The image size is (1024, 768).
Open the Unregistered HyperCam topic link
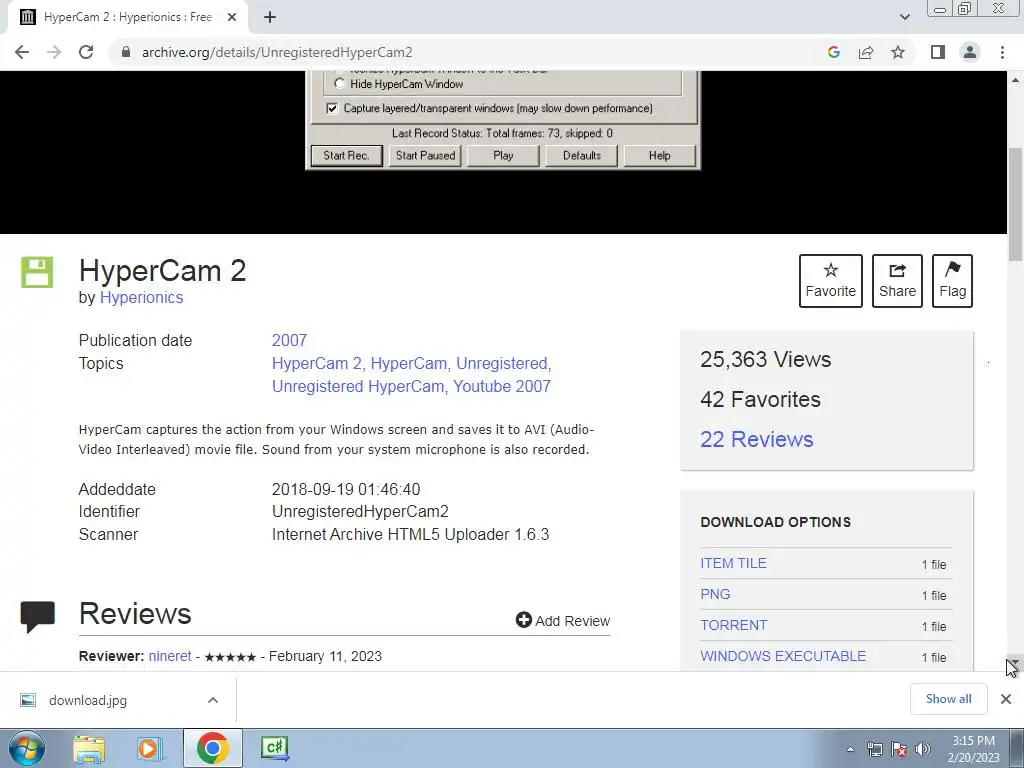(359, 386)
